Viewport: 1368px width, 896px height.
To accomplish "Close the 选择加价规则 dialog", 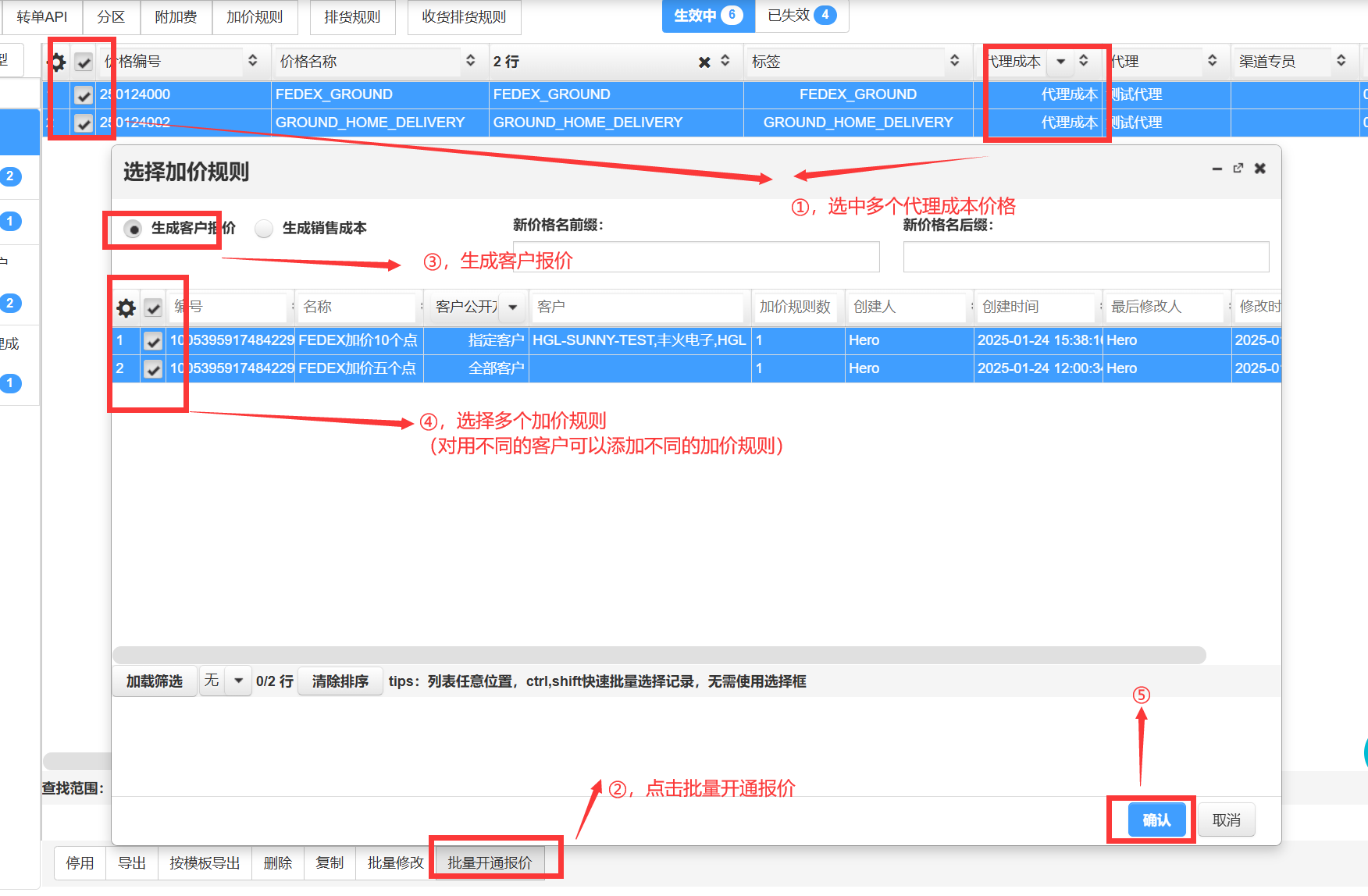I will (x=1259, y=169).
